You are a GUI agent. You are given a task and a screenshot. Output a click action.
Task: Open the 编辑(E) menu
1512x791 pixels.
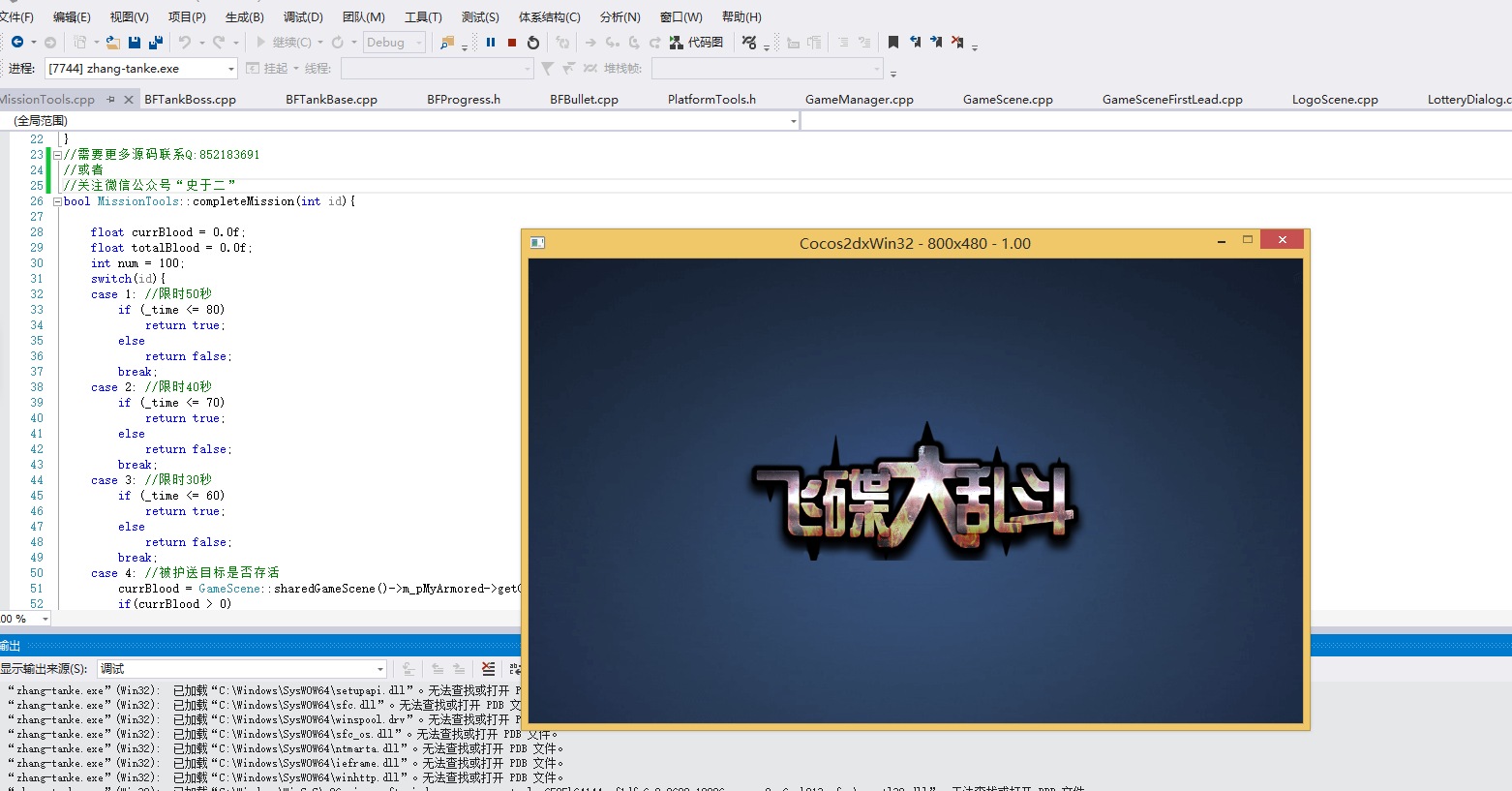[72, 16]
